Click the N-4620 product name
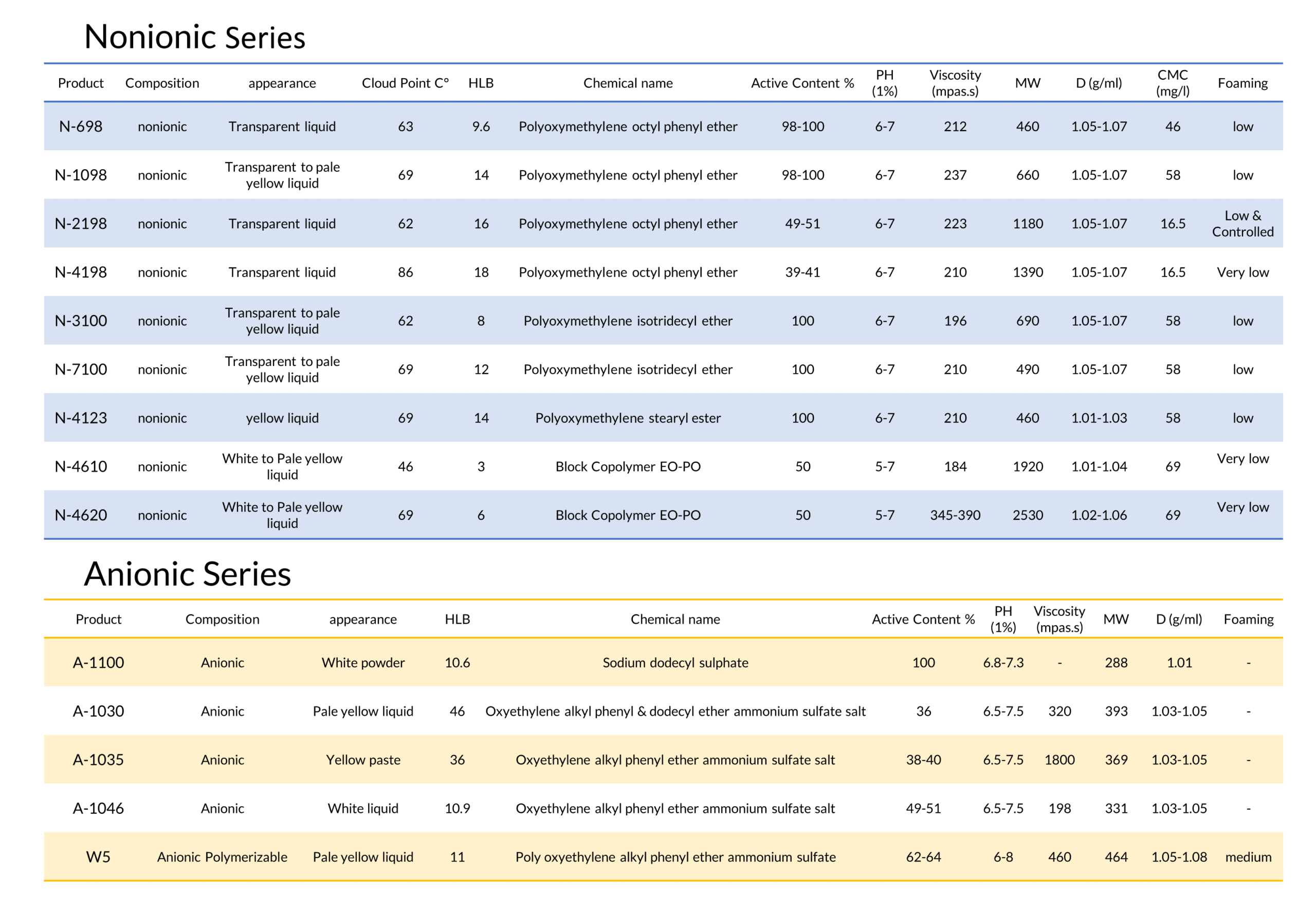This screenshot has width=1316, height=911. (81, 516)
